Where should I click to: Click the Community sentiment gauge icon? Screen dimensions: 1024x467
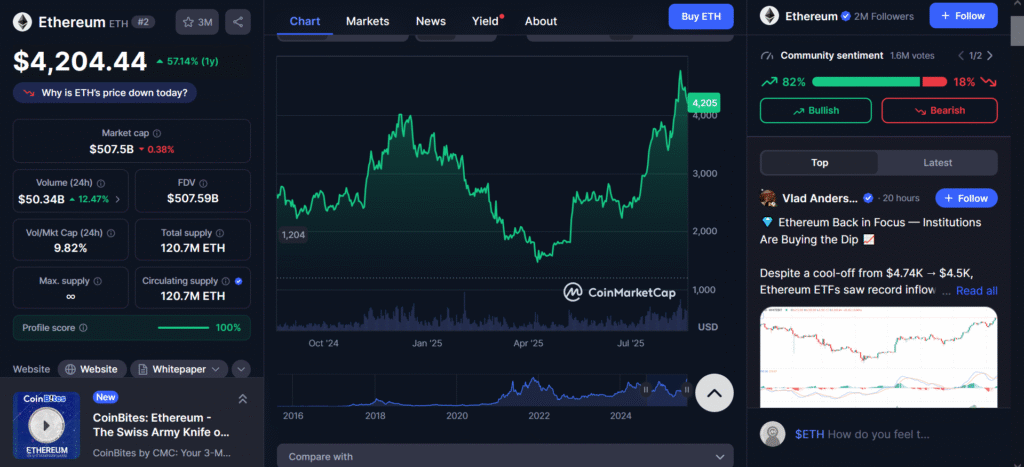[767, 56]
